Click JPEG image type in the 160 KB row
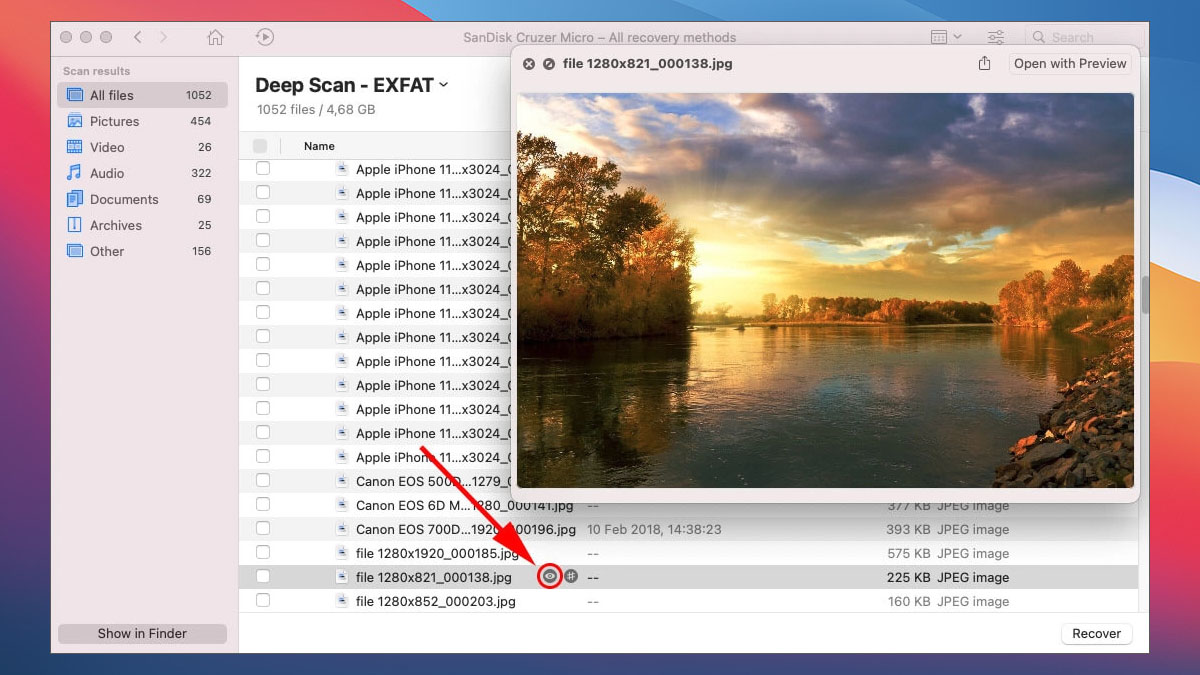 point(973,601)
